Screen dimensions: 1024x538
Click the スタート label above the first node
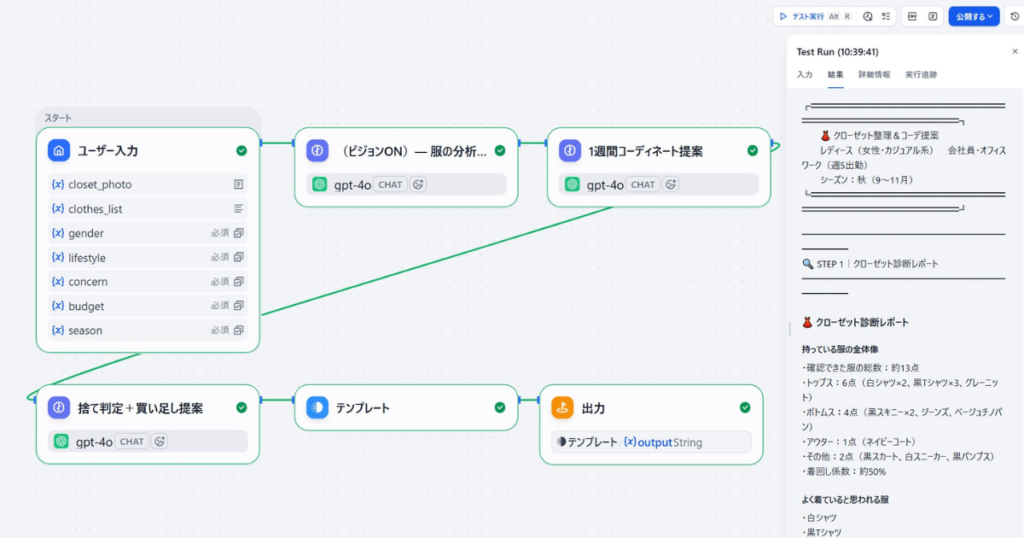point(58,118)
